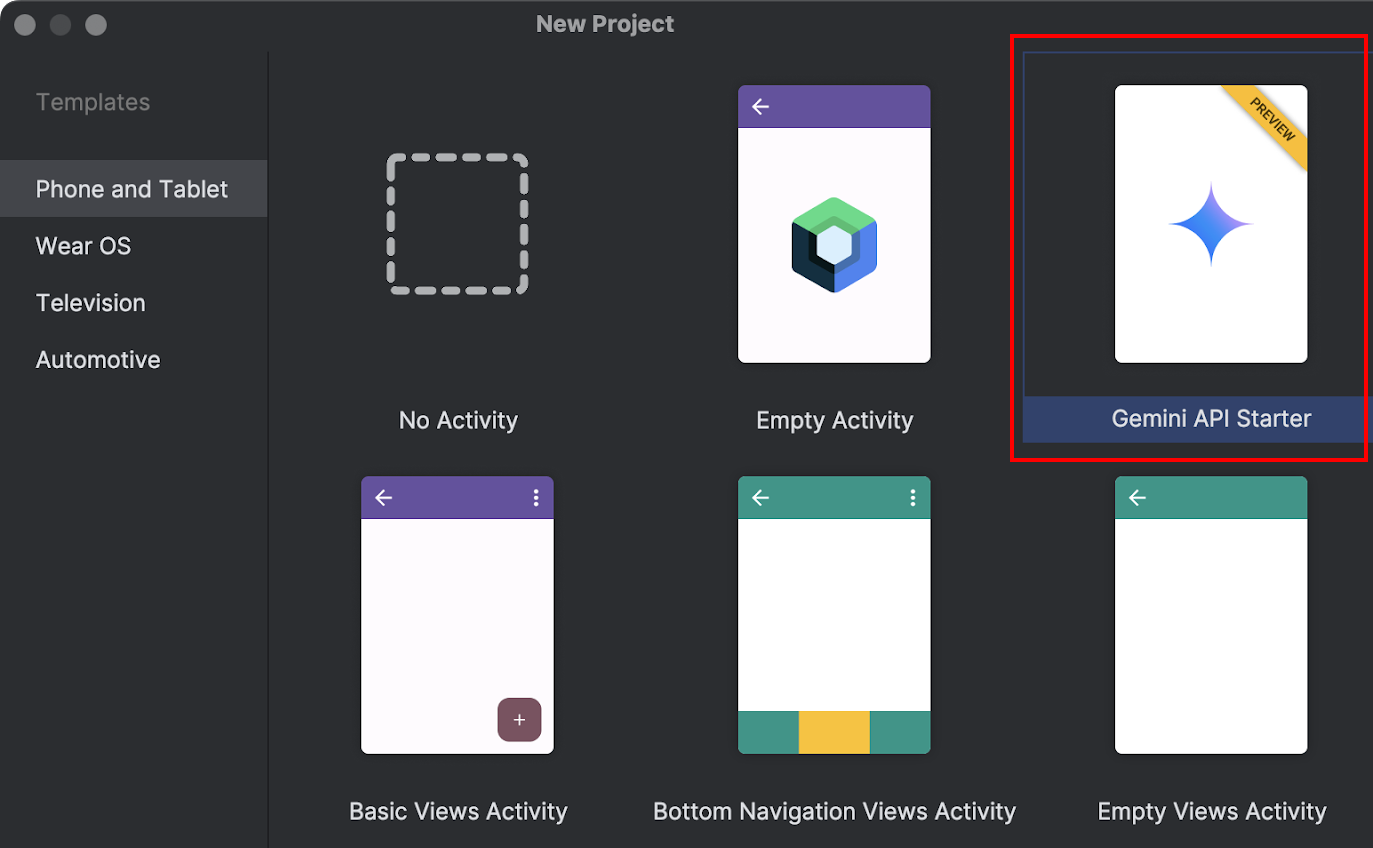Open the Automotive templates category

(x=97, y=359)
